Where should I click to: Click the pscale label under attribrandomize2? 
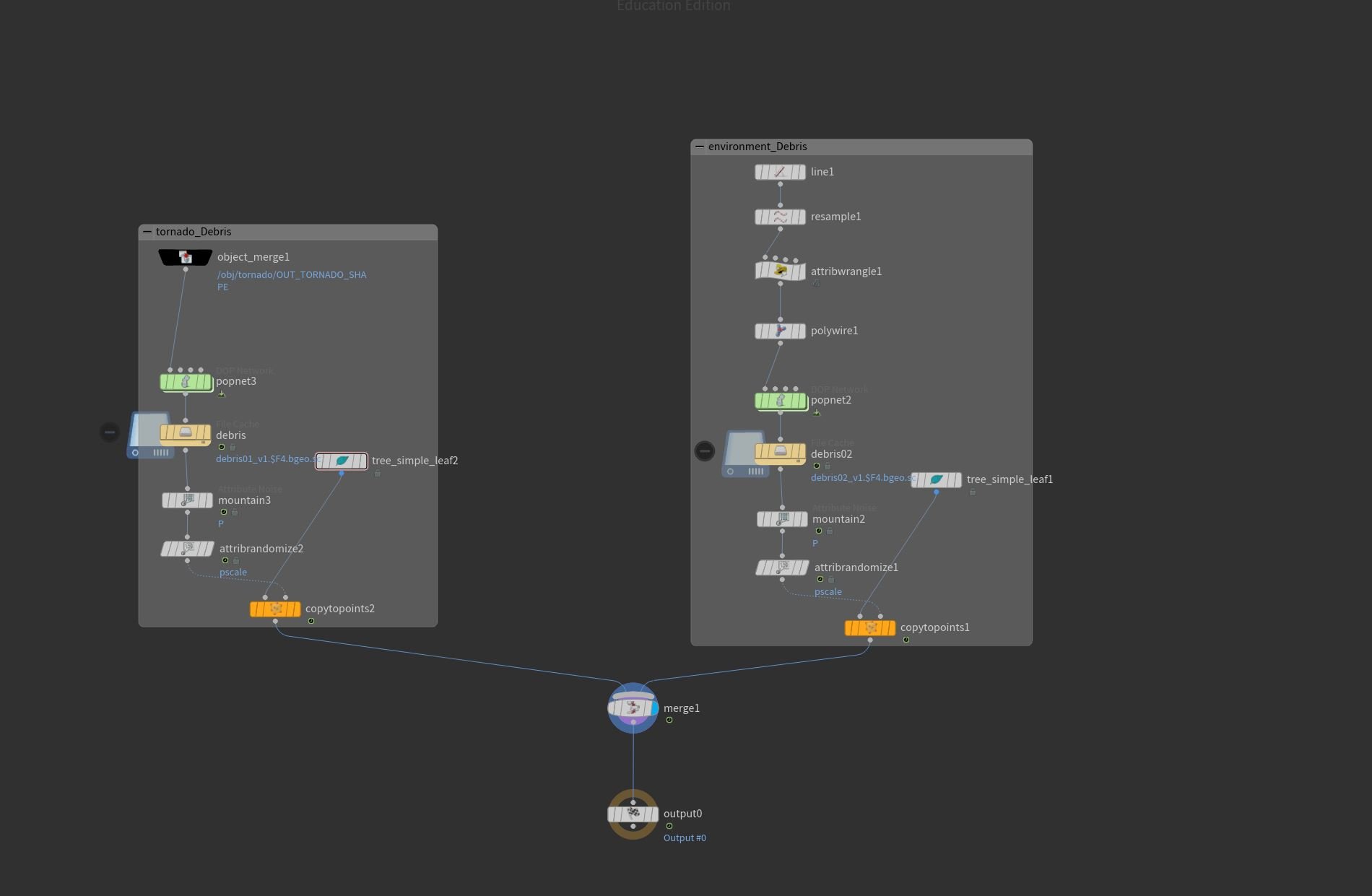pyautogui.click(x=233, y=573)
